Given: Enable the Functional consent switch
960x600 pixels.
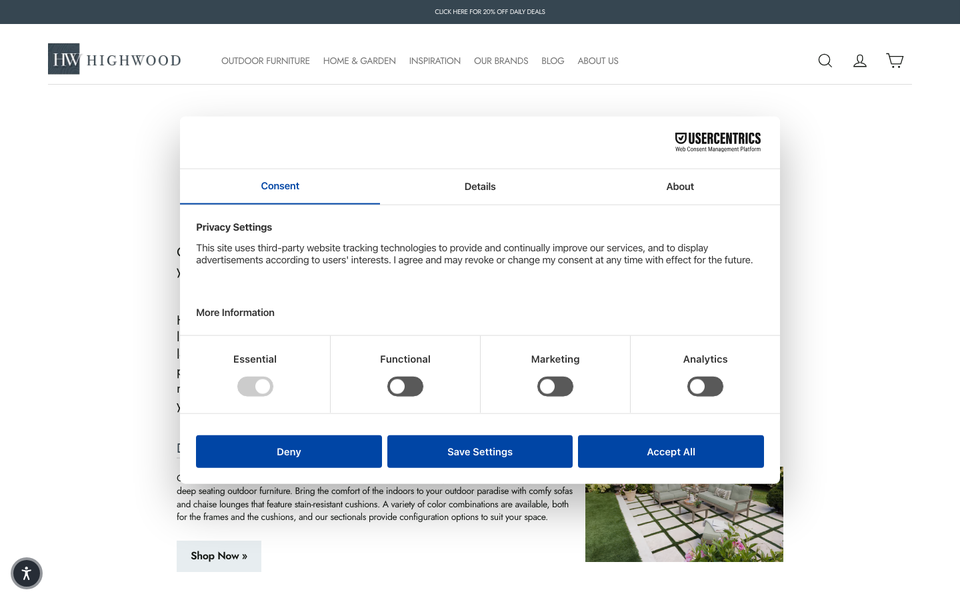Looking at the screenshot, I should pyautogui.click(x=405, y=386).
